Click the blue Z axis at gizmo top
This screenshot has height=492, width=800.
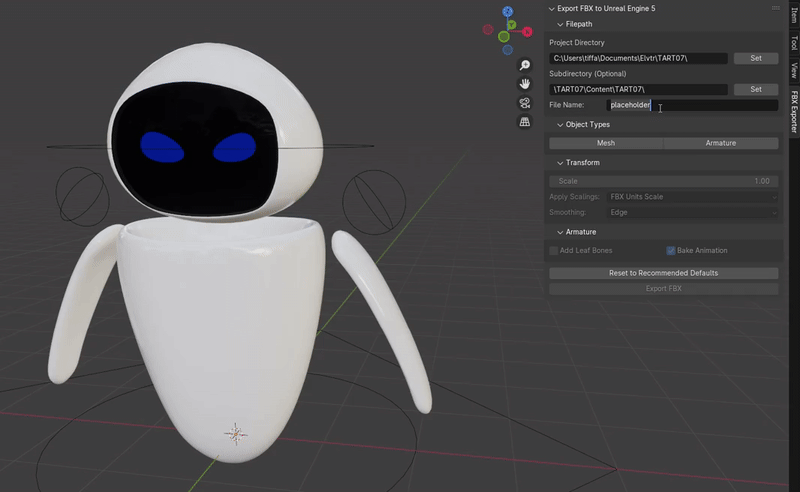[x=508, y=11]
